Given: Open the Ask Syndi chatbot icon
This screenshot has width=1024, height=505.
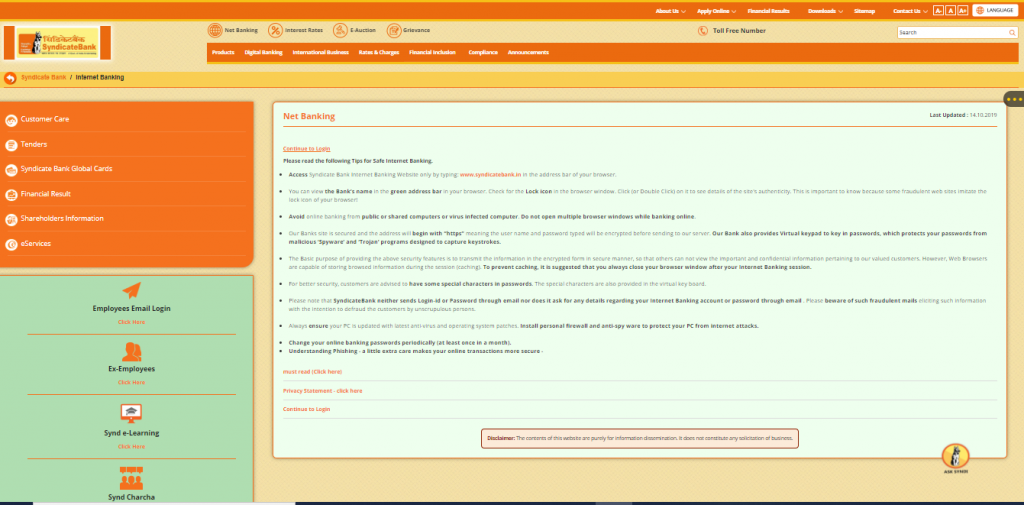Looking at the screenshot, I should [x=955, y=457].
